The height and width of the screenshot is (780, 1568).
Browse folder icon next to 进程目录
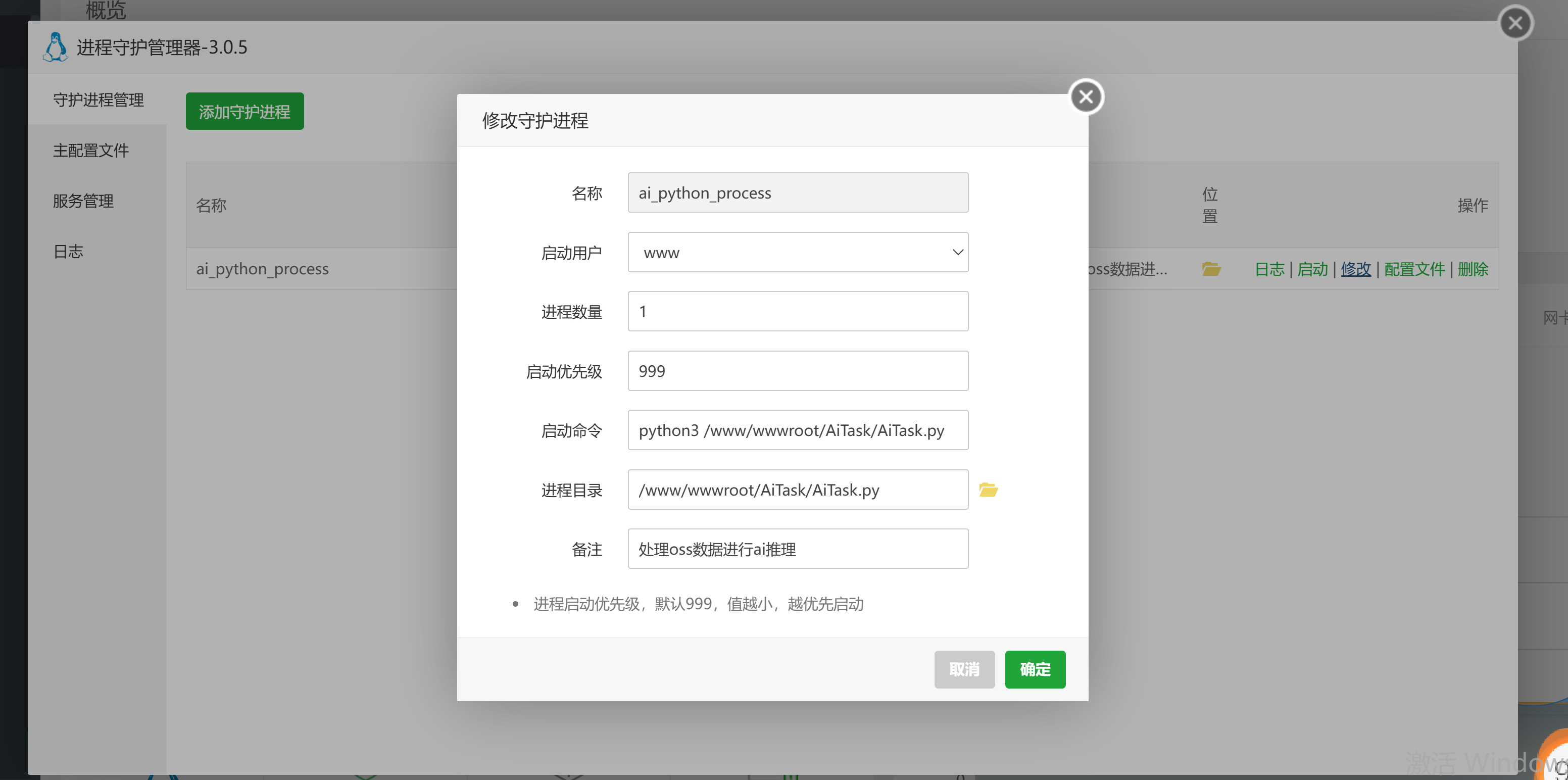[x=988, y=490]
